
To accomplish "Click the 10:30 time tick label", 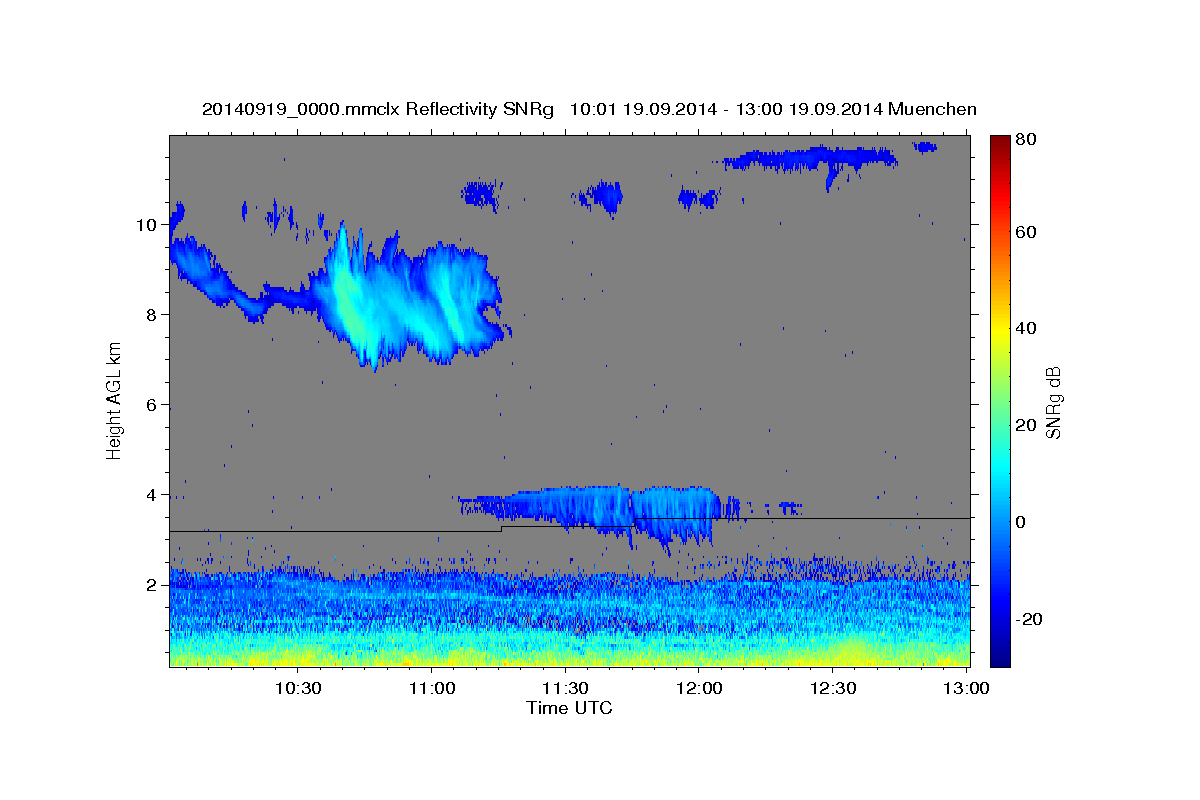I will point(298,689).
